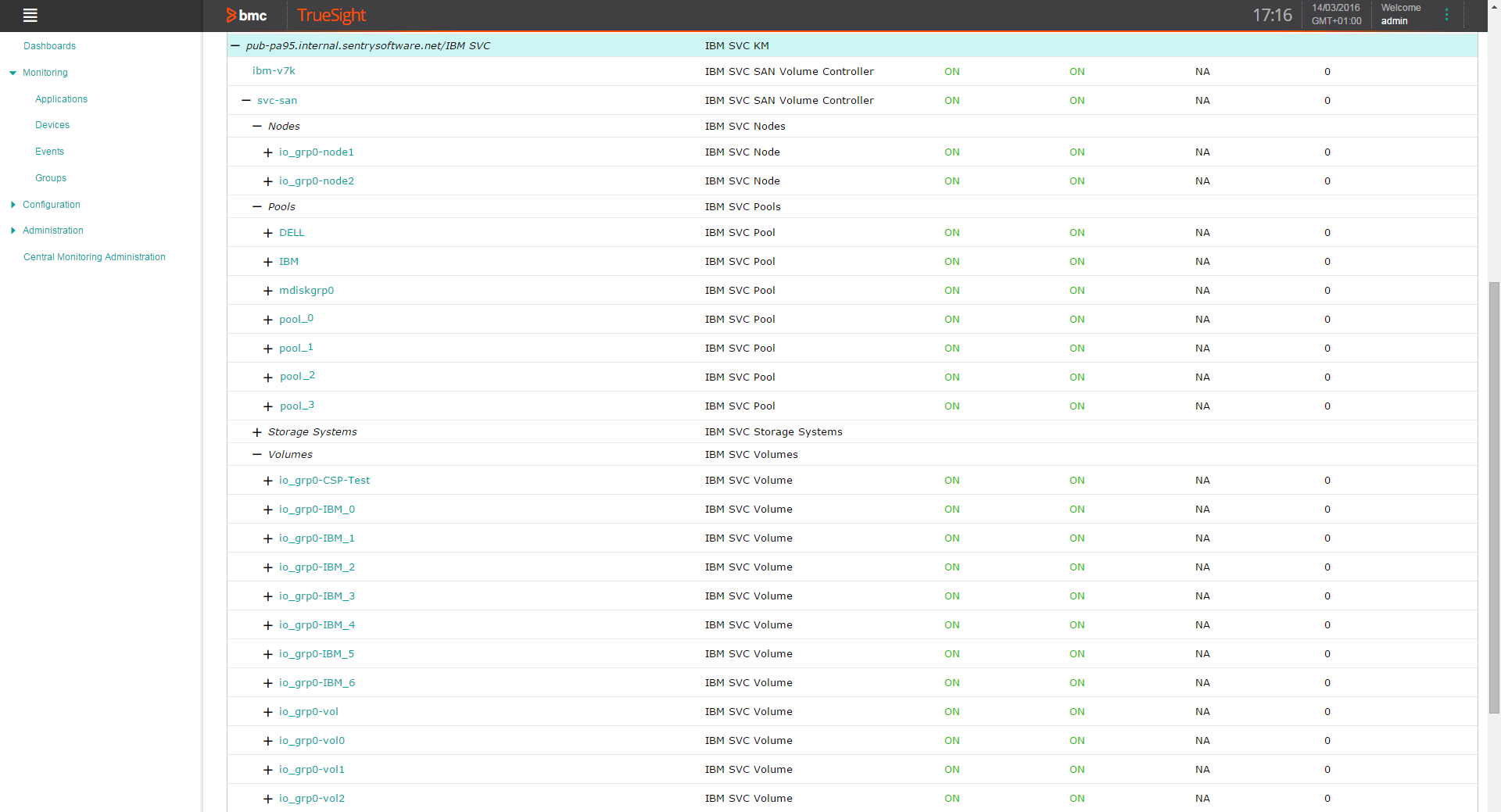This screenshot has width=1501, height=812.
Task: Expand io_grp0-IBM_1 volume
Action: click(268, 538)
